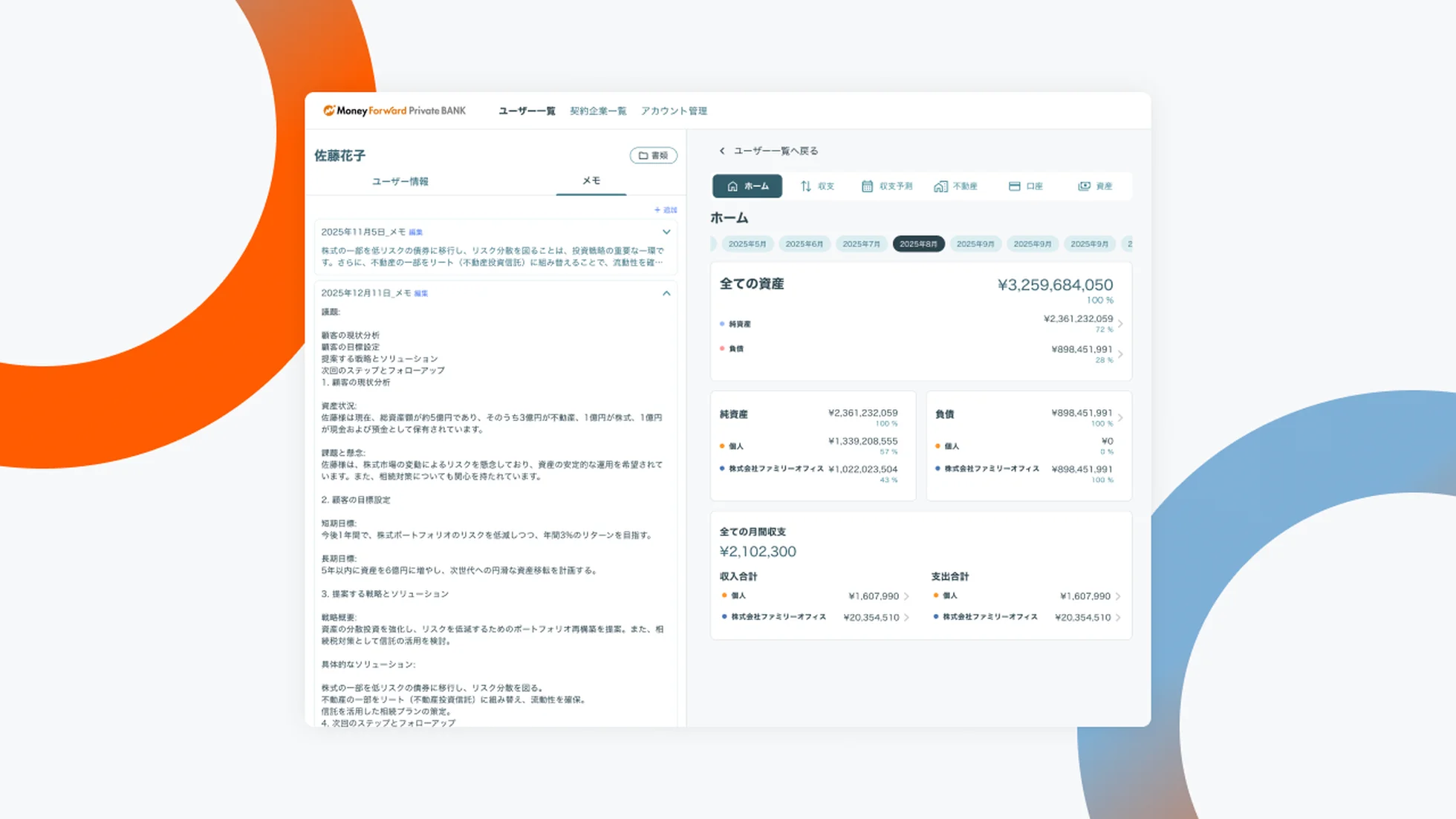Select the 2025年5月 month chip
This screenshot has width=1456, height=819.
click(747, 244)
